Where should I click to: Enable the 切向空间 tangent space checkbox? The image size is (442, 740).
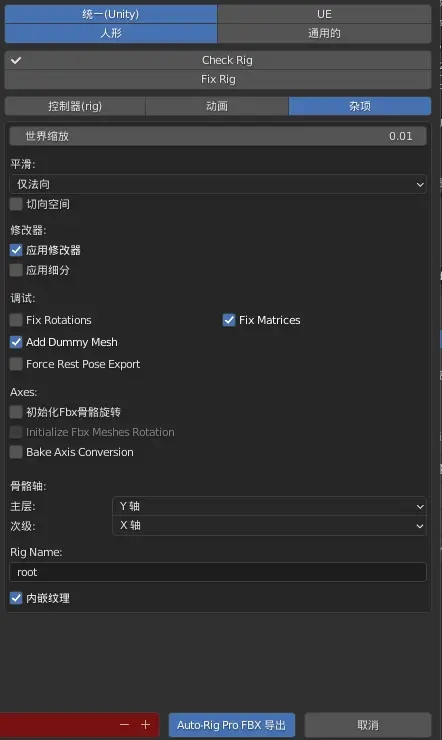coord(16,204)
